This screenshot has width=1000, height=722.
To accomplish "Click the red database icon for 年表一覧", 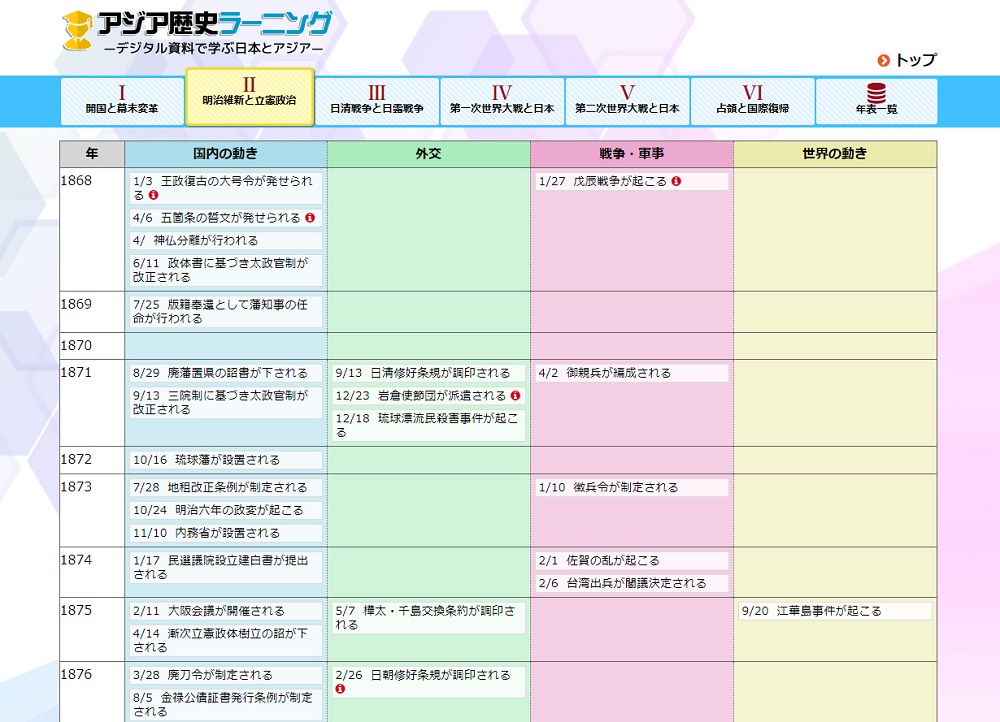I will click(876, 93).
